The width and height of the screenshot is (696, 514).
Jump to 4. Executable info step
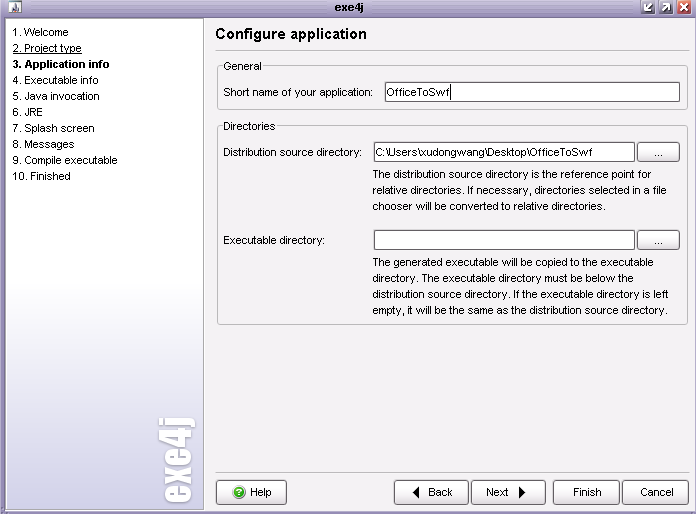pyautogui.click(x=55, y=80)
